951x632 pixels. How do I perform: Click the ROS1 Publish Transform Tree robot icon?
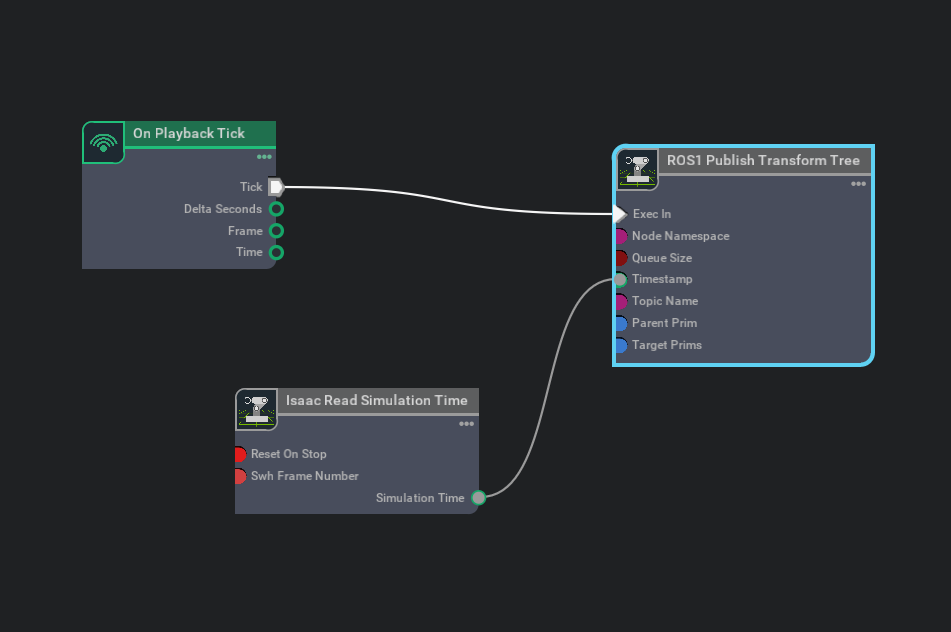pyautogui.click(x=637, y=170)
